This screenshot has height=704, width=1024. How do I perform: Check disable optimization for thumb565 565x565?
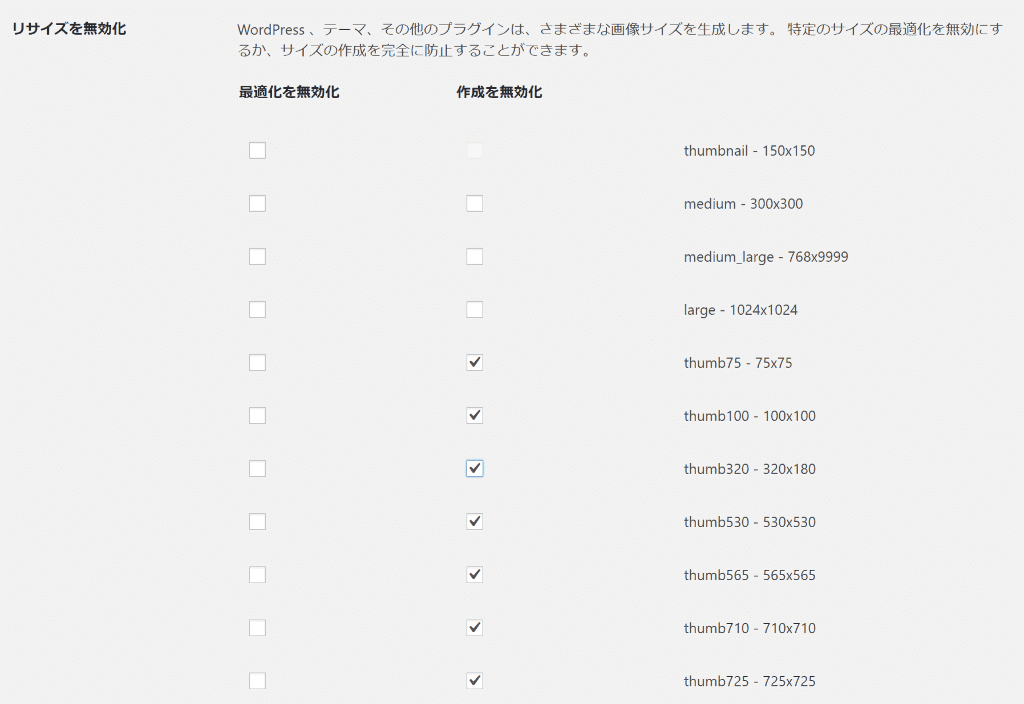(x=257, y=575)
